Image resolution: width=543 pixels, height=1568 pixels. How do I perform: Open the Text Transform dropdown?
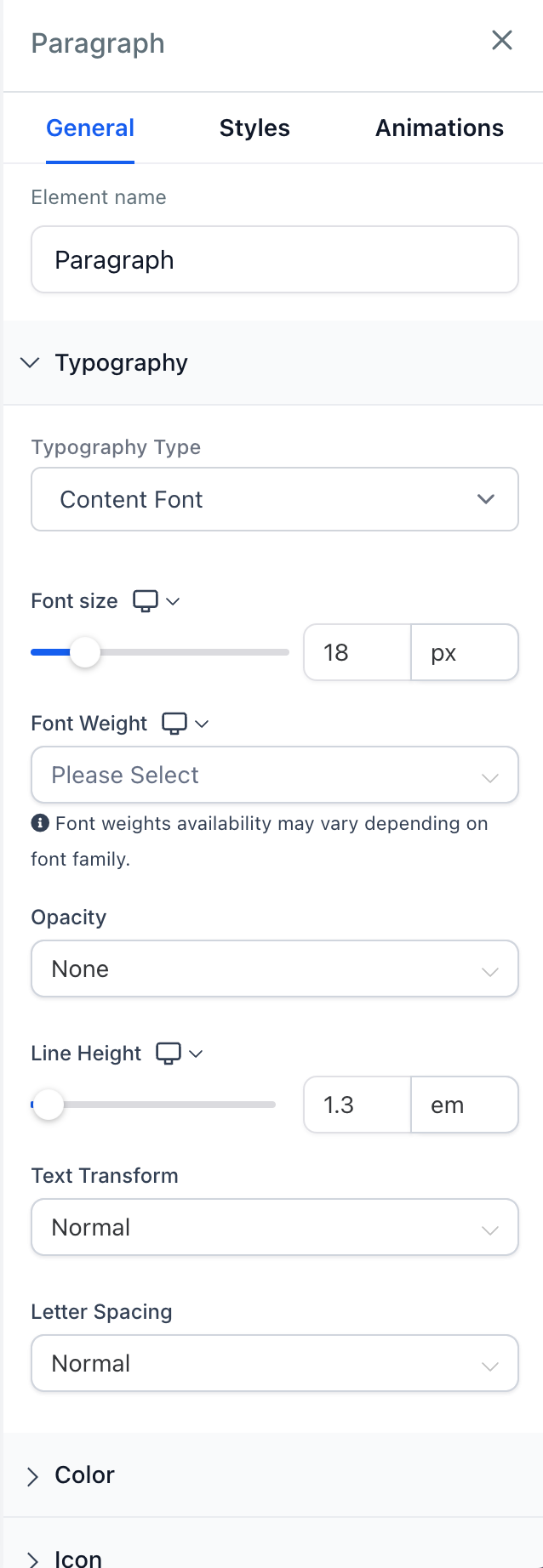274,1227
